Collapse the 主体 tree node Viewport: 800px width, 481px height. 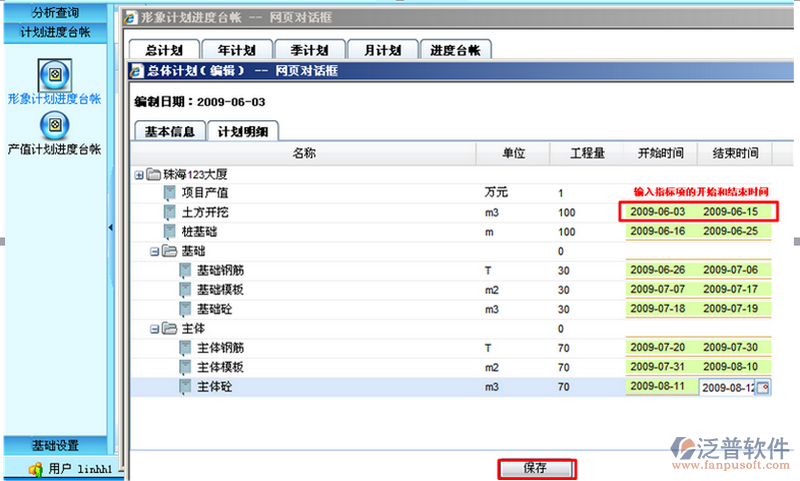pos(154,329)
